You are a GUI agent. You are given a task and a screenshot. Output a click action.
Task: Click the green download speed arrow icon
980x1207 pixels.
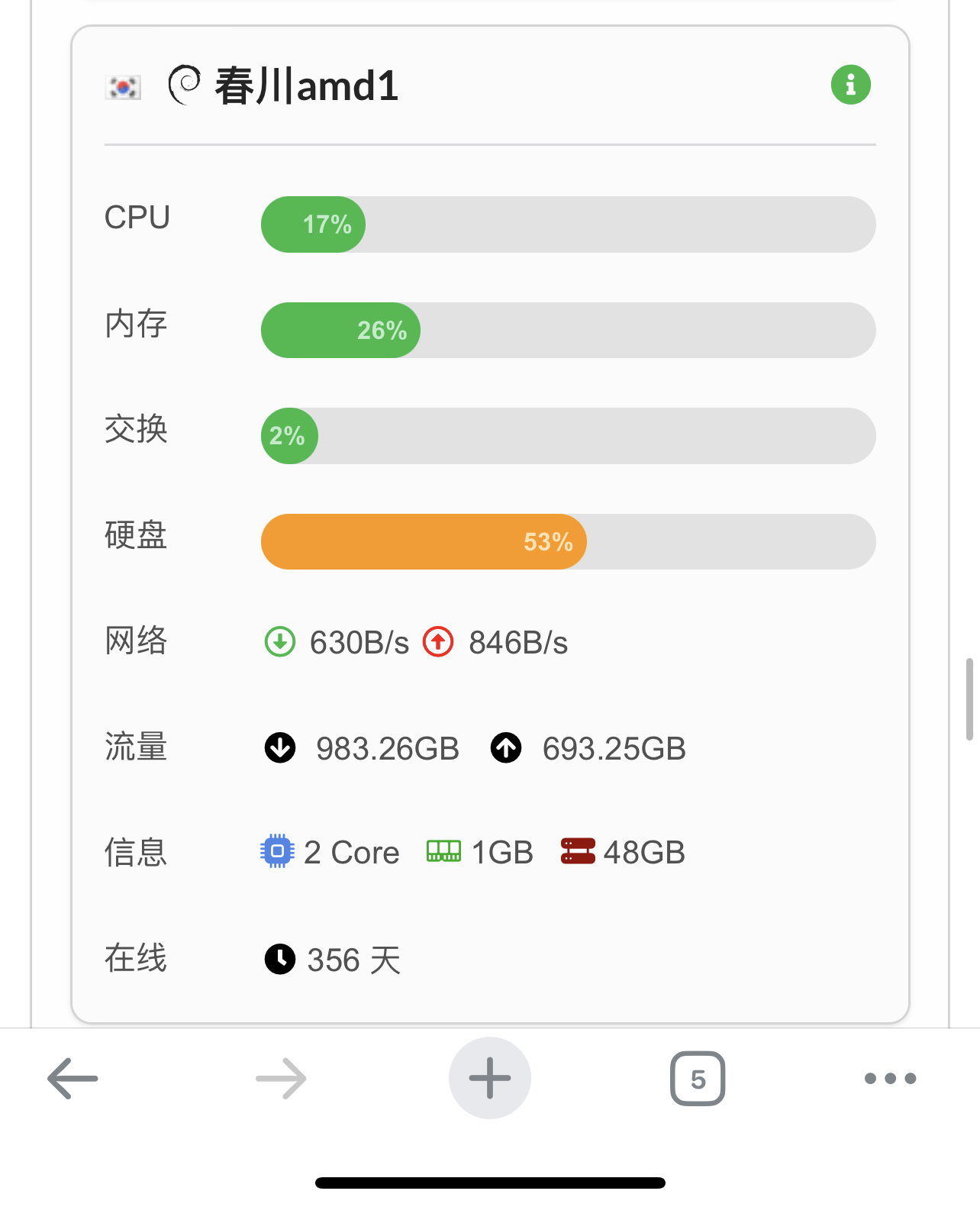(280, 642)
